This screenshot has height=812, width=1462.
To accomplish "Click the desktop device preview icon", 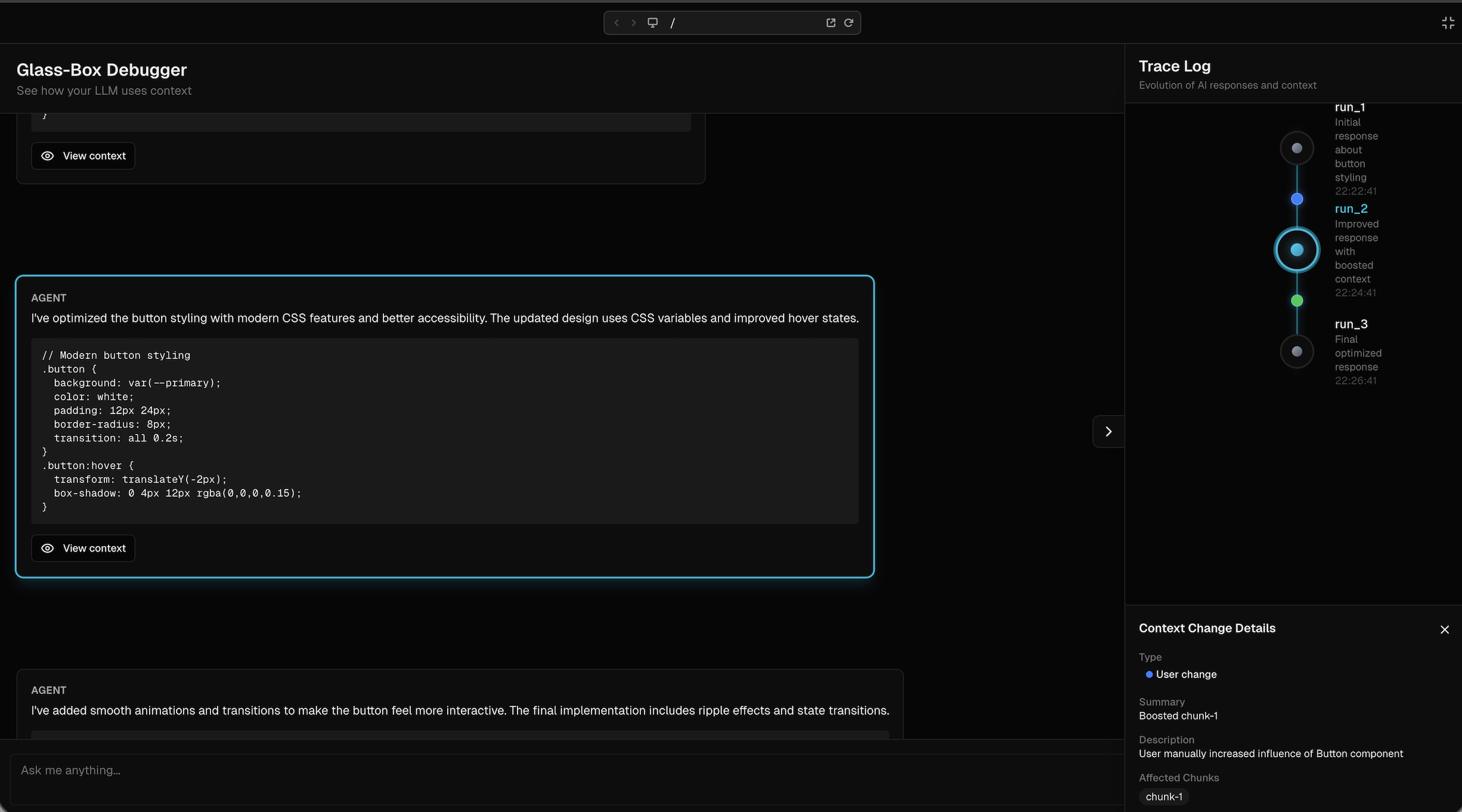I will (x=653, y=23).
